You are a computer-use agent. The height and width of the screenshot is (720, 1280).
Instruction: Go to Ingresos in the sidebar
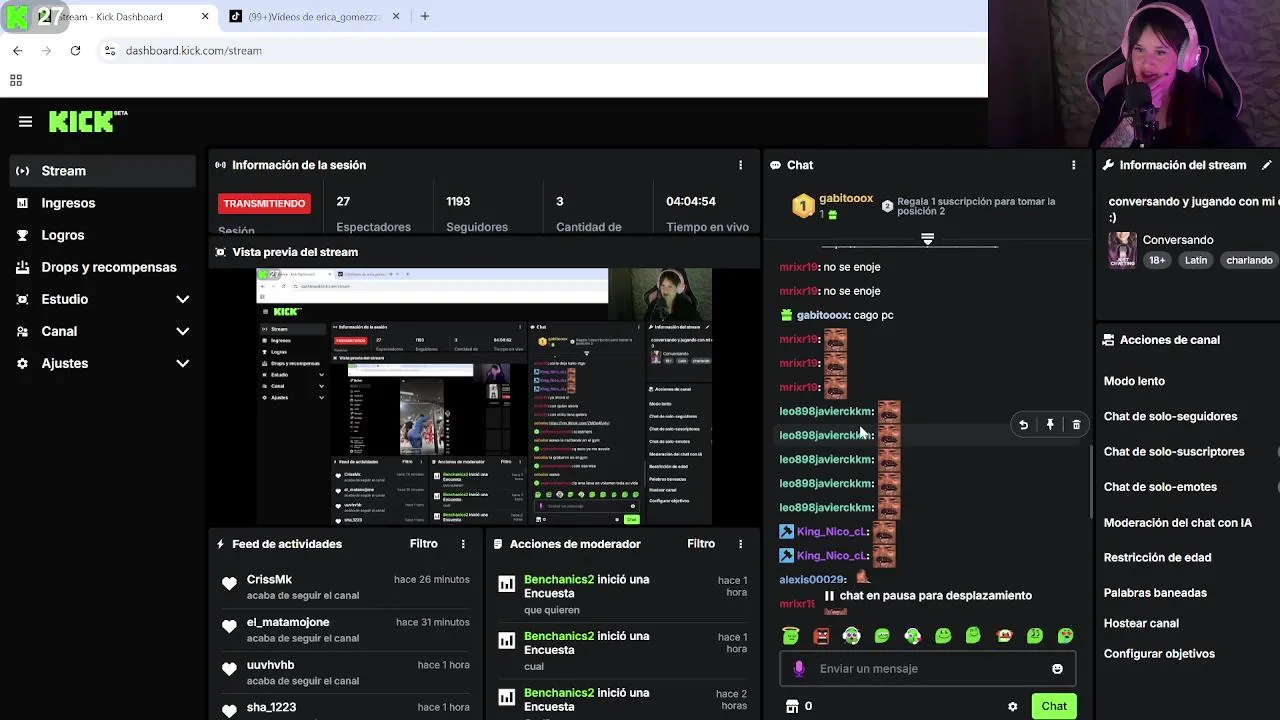[68, 203]
